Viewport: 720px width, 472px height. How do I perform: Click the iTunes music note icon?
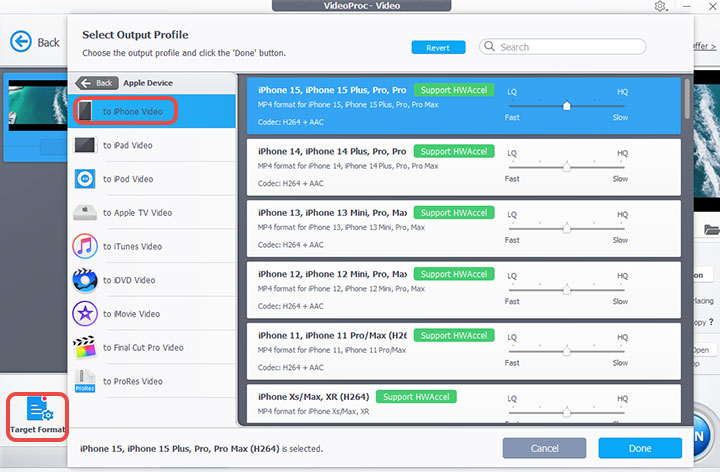pos(84,246)
